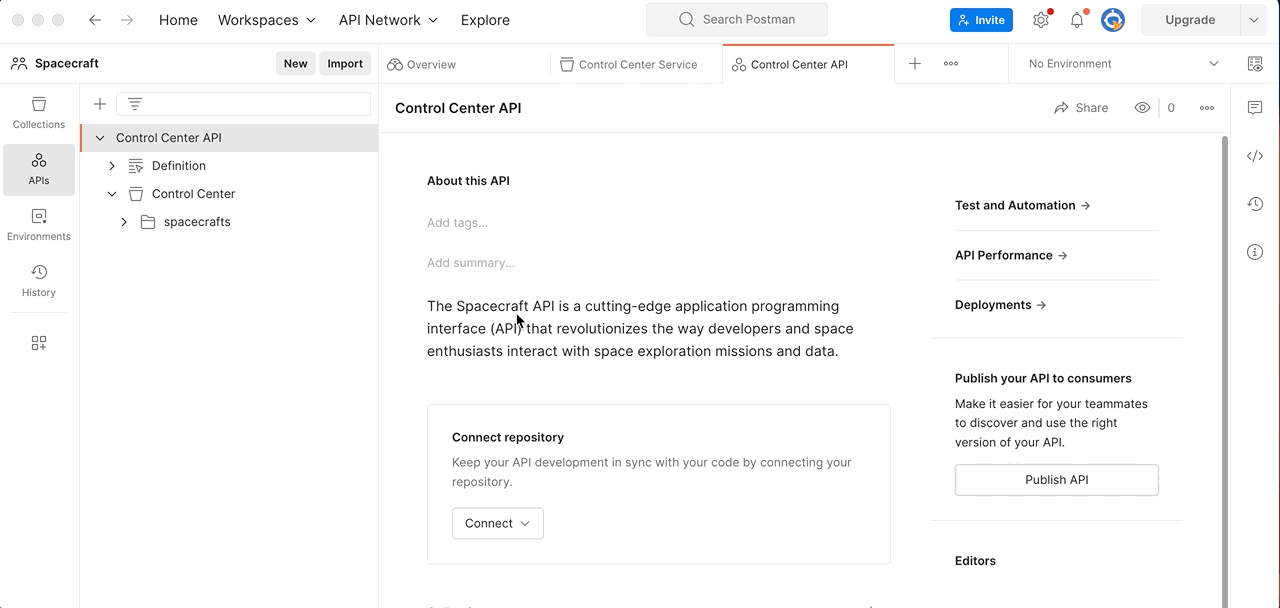Open the API Network menu
Viewport: 1280px width, 608px height.
pyautogui.click(x=388, y=19)
